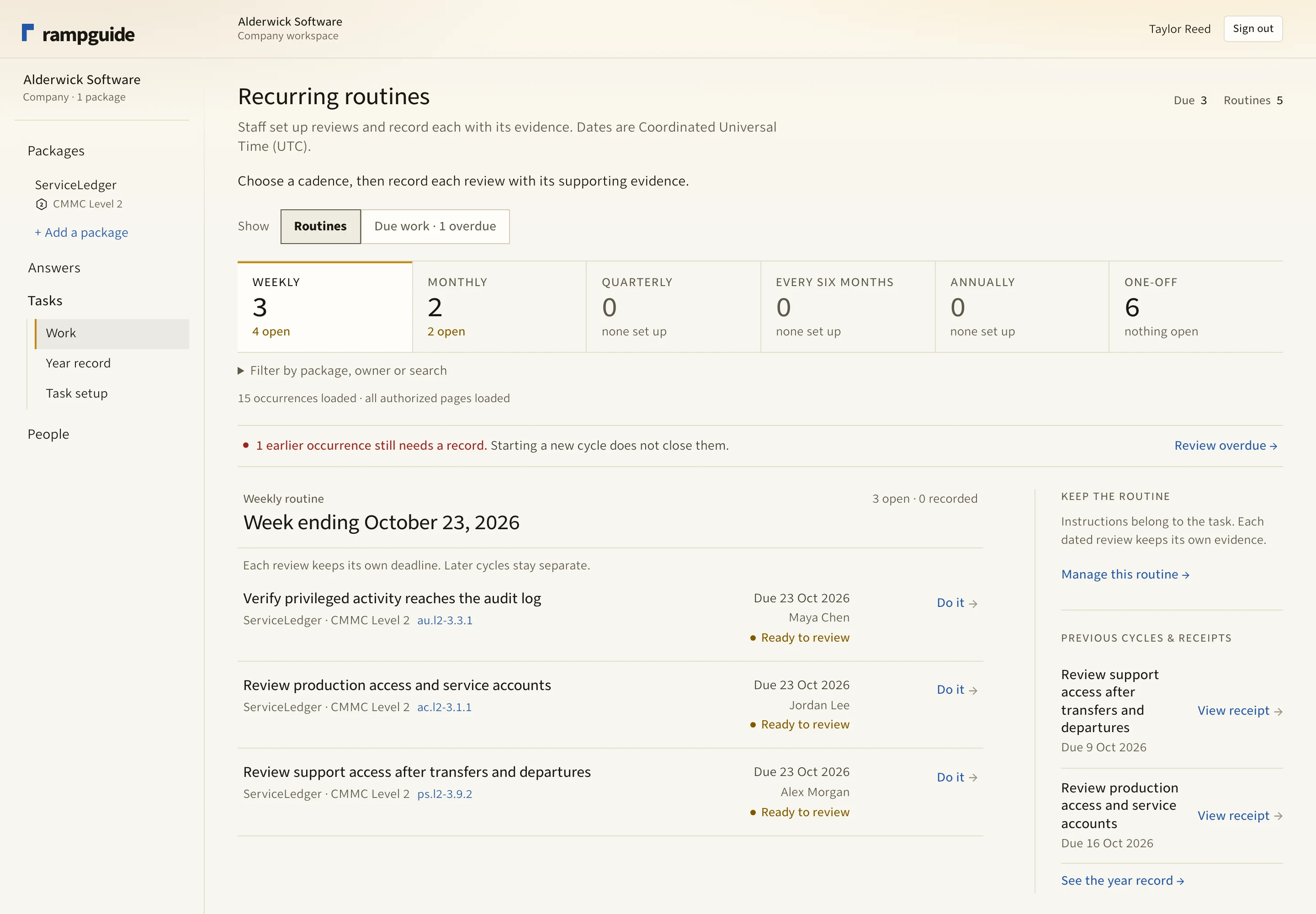View receipt for support access review due 9 Oct

(1240, 711)
